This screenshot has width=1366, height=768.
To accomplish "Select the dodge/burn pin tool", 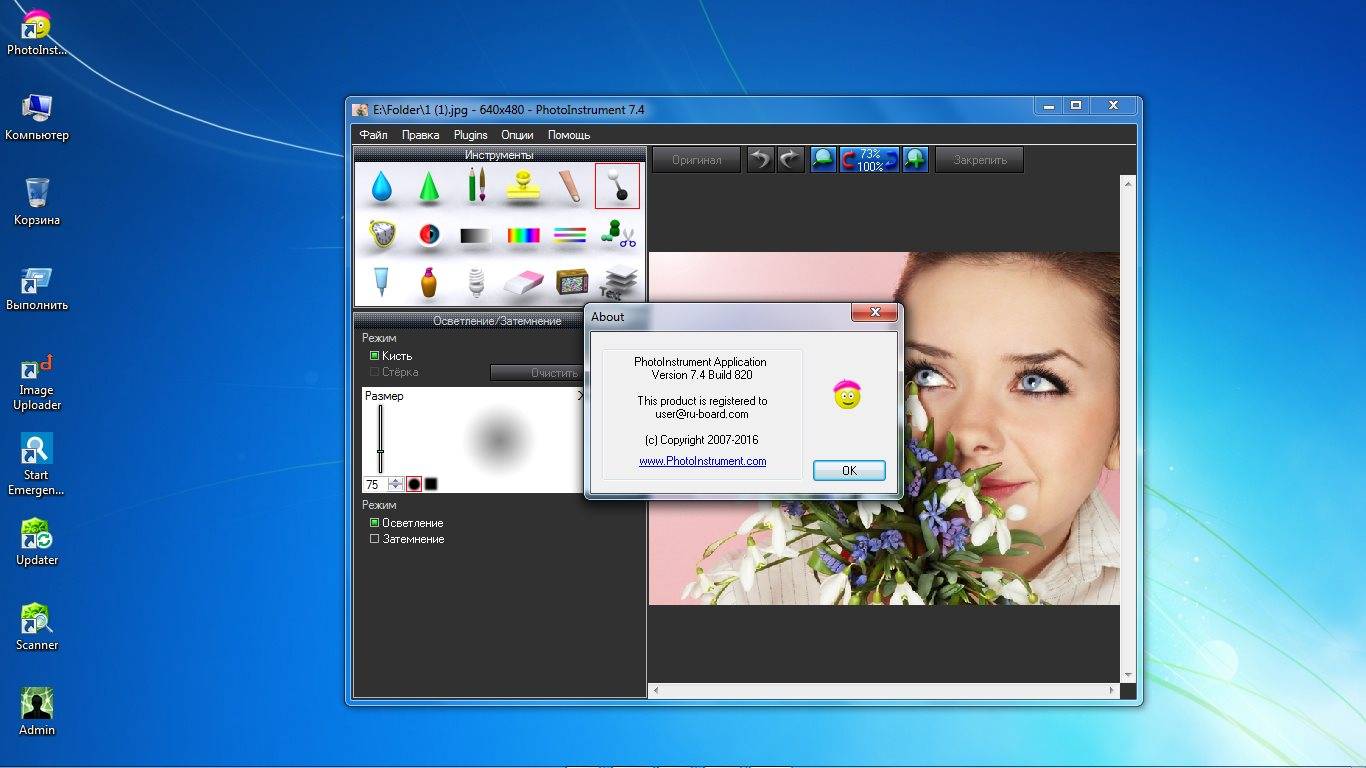I will pyautogui.click(x=617, y=186).
